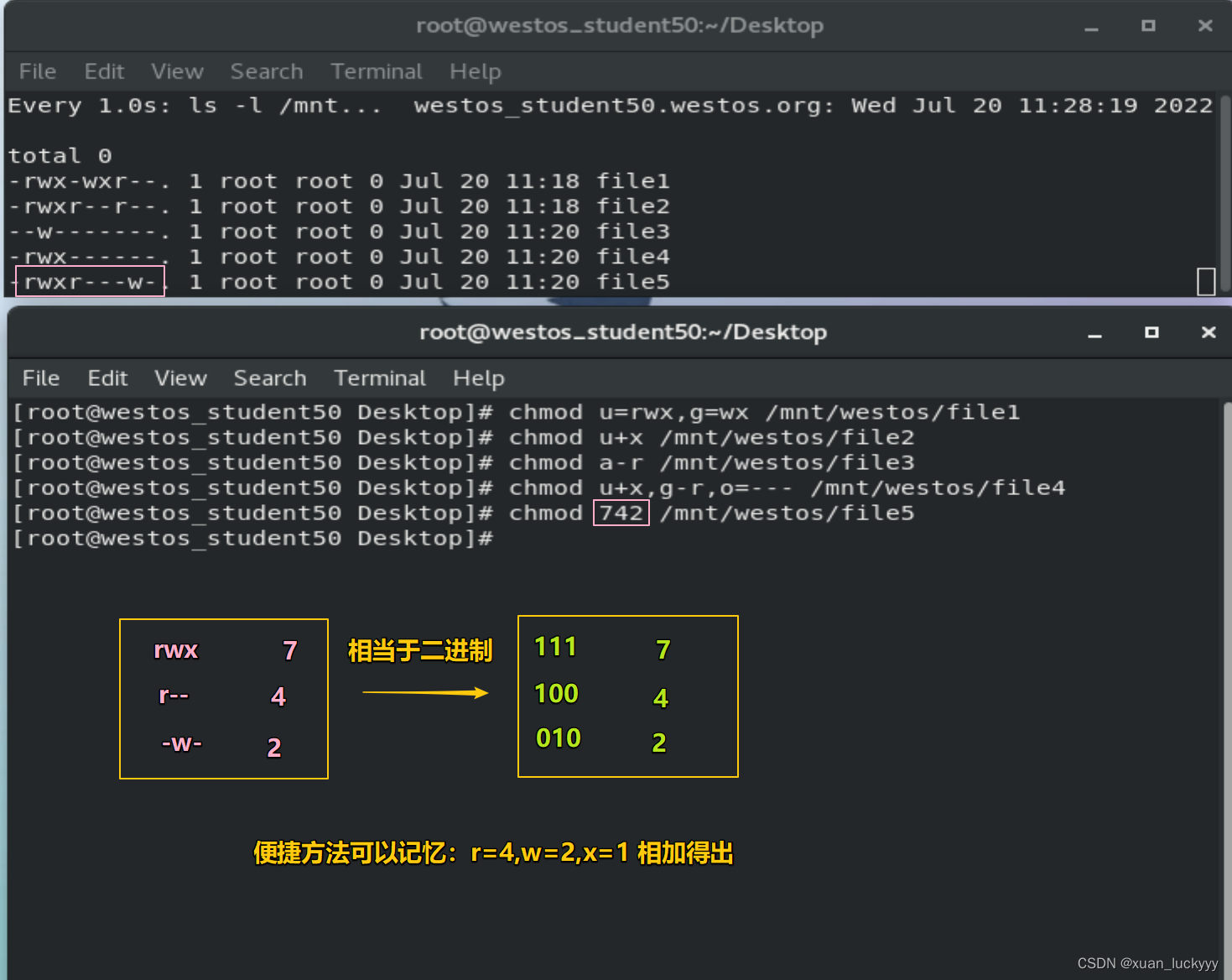Viewport: 1232px width, 980px height.
Task: Minimize the lower terminal window
Action: coord(1094,334)
